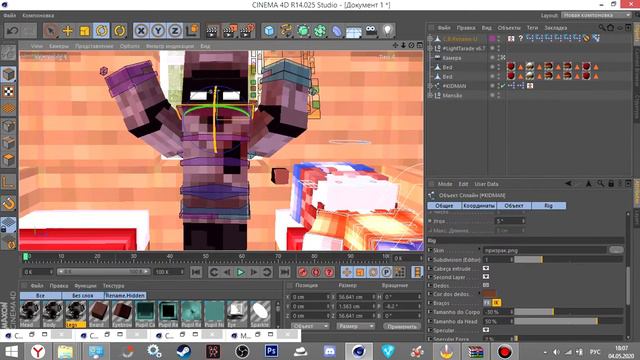Select the #KIDMAN object in the tree
The image size is (640, 360).
click(x=454, y=86)
